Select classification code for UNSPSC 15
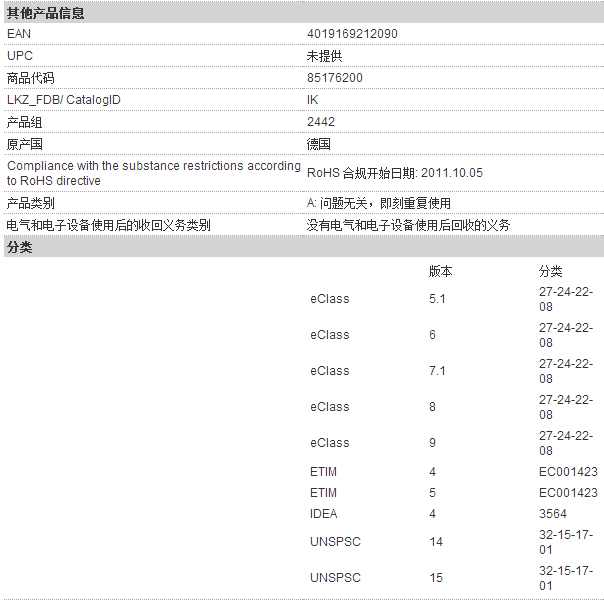This screenshot has height=600, width=604. coord(566,578)
